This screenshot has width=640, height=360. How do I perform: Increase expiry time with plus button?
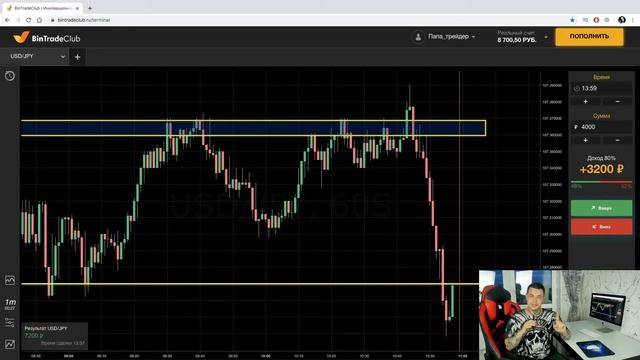pos(585,102)
